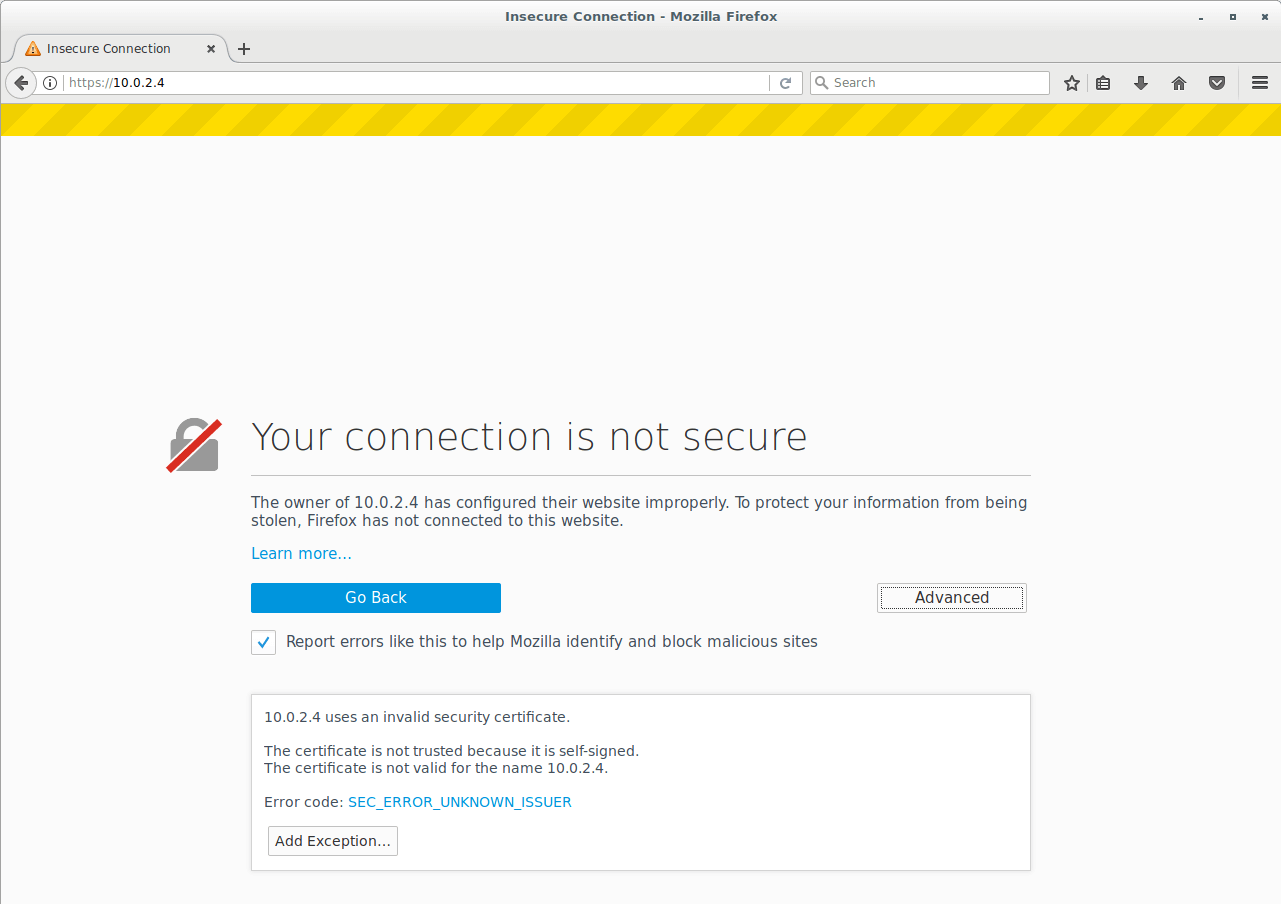Open a new tab with plus button
The height and width of the screenshot is (904, 1281).
coord(244,49)
